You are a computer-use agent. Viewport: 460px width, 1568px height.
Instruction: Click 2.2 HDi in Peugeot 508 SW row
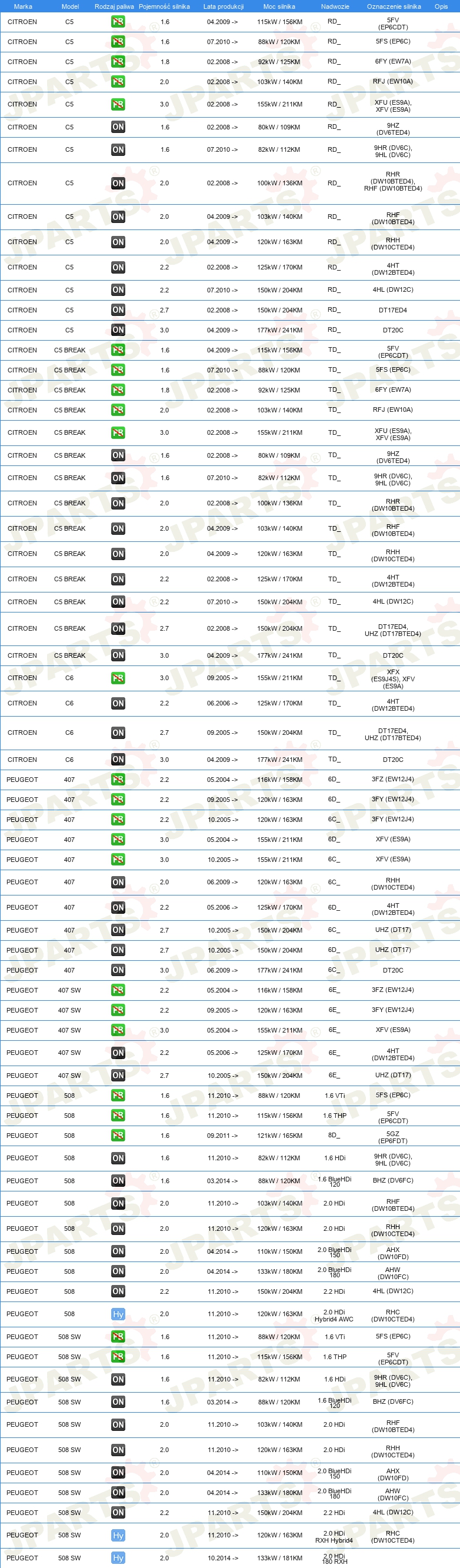coord(335,1513)
